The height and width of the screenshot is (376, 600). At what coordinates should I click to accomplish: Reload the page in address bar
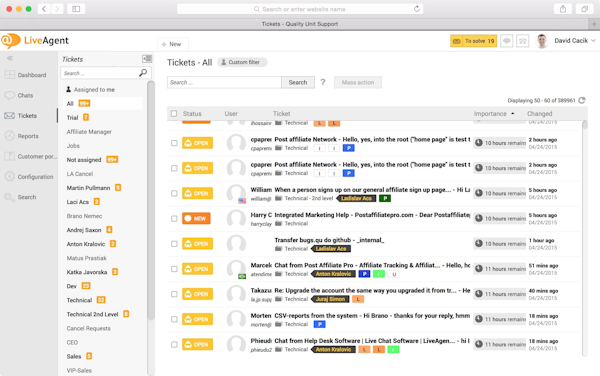(x=417, y=9)
